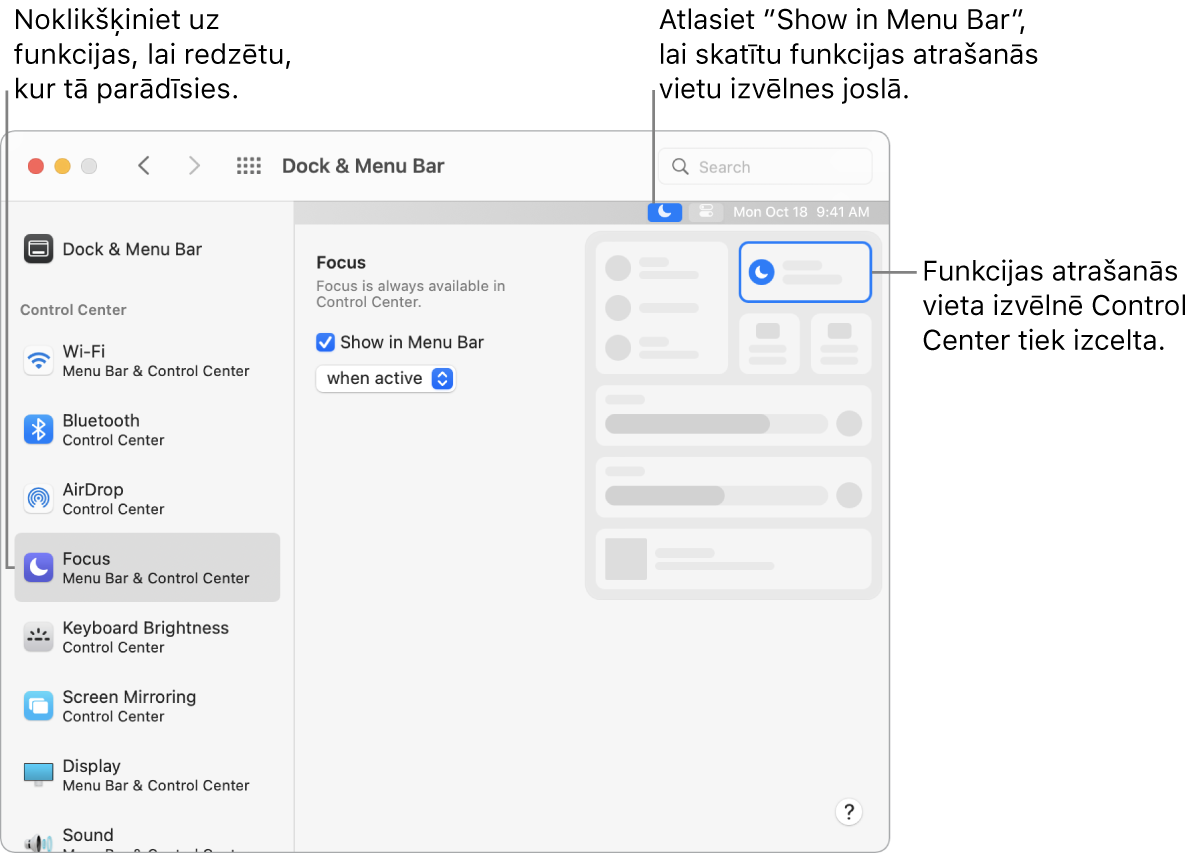This screenshot has height=854, width=1194.
Task: Click the "Focus" heading in right pane
Action: 341,263
